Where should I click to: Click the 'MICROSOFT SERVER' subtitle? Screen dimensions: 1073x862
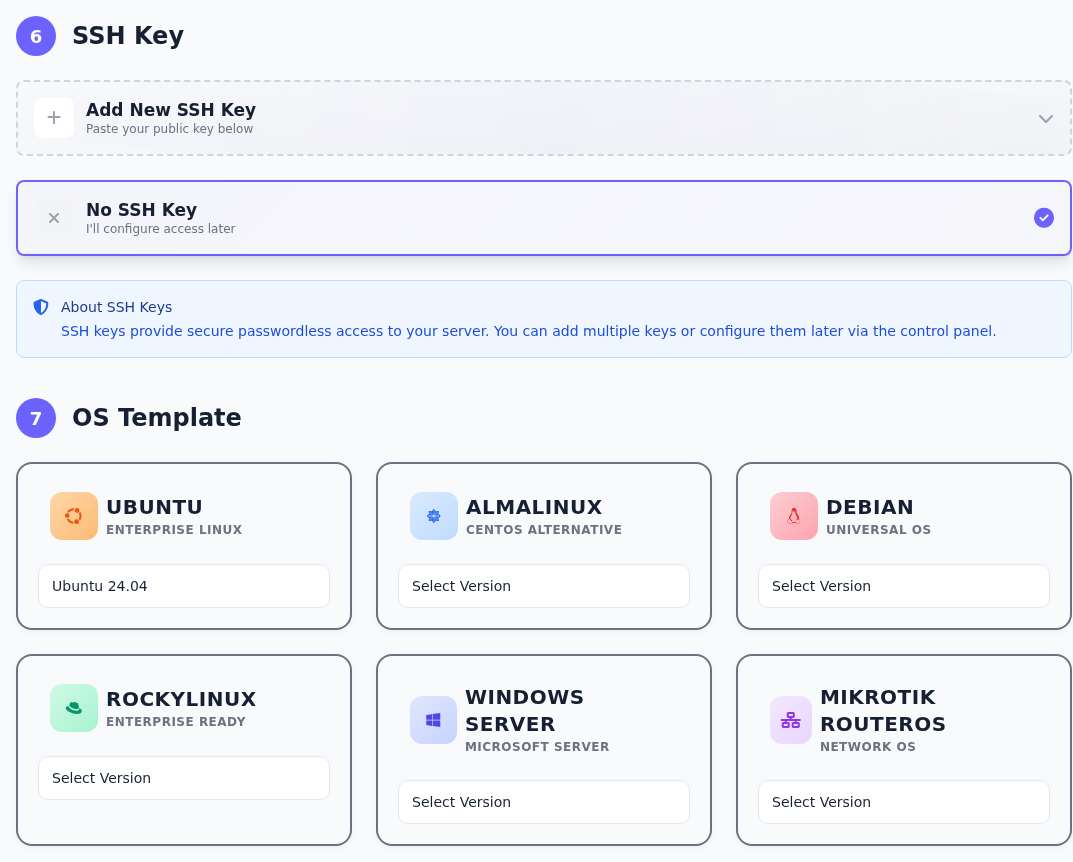536,746
